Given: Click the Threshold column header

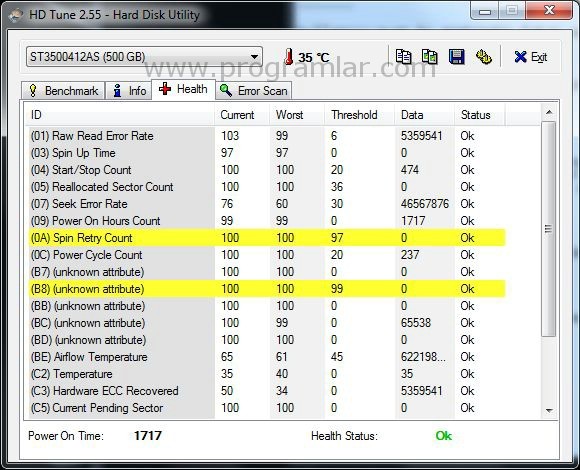Looking at the screenshot, I should (x=360, y=115).
